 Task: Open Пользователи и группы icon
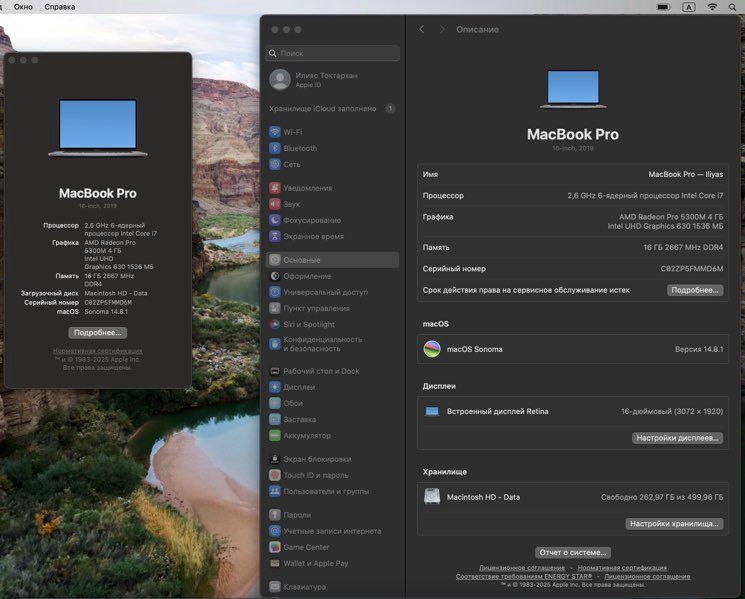(275, 491)
